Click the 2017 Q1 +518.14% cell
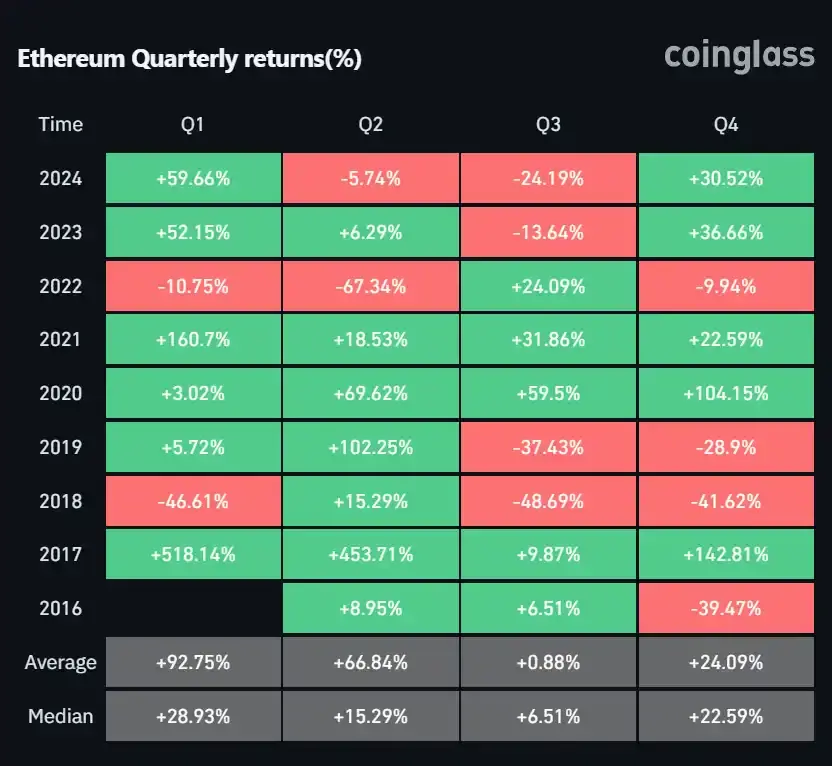This screenshot has height=766, width=832. click(x=193, y=554)
